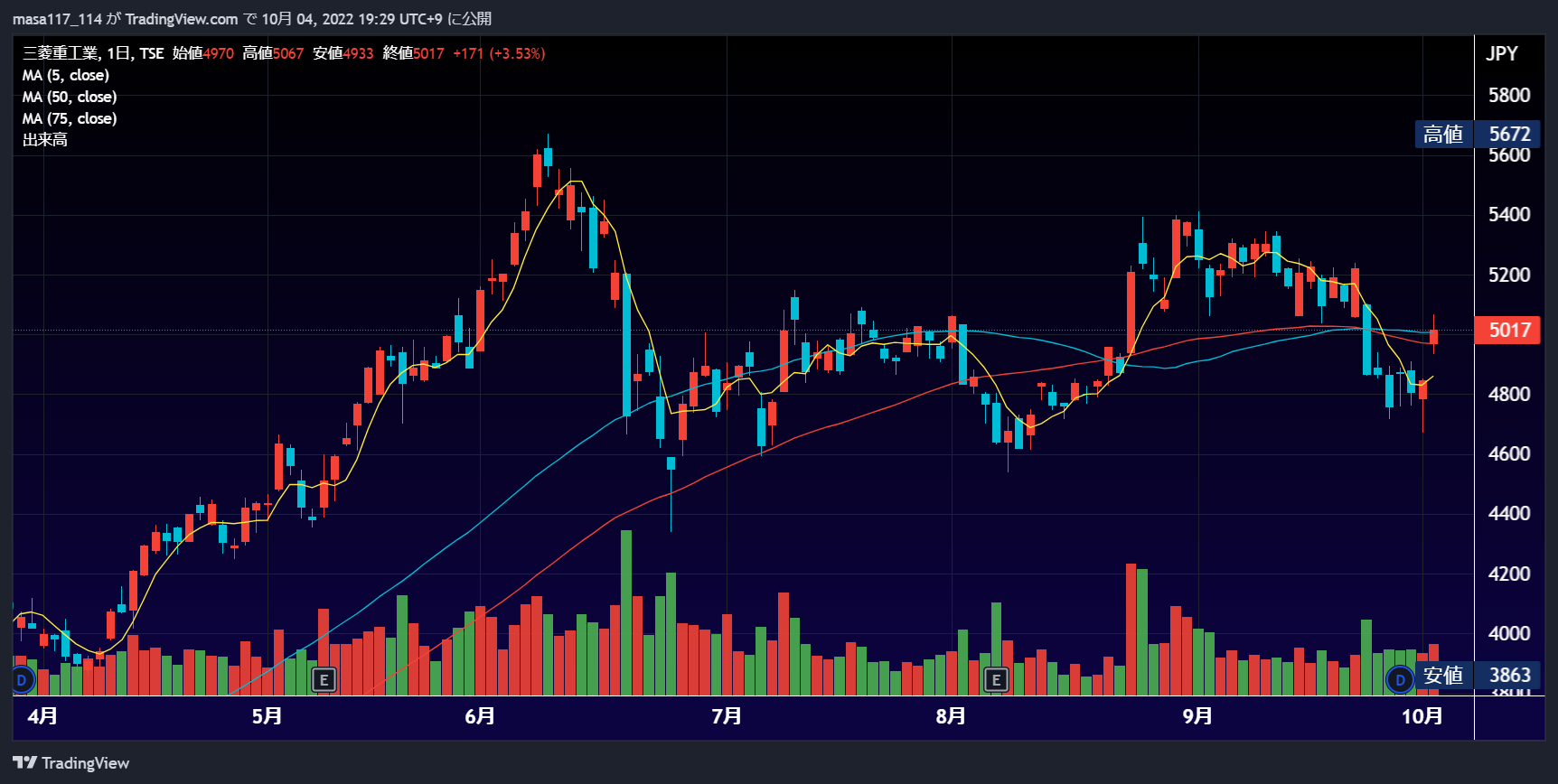Click the 安値 3863 low price label

(x=1478, y=675)
